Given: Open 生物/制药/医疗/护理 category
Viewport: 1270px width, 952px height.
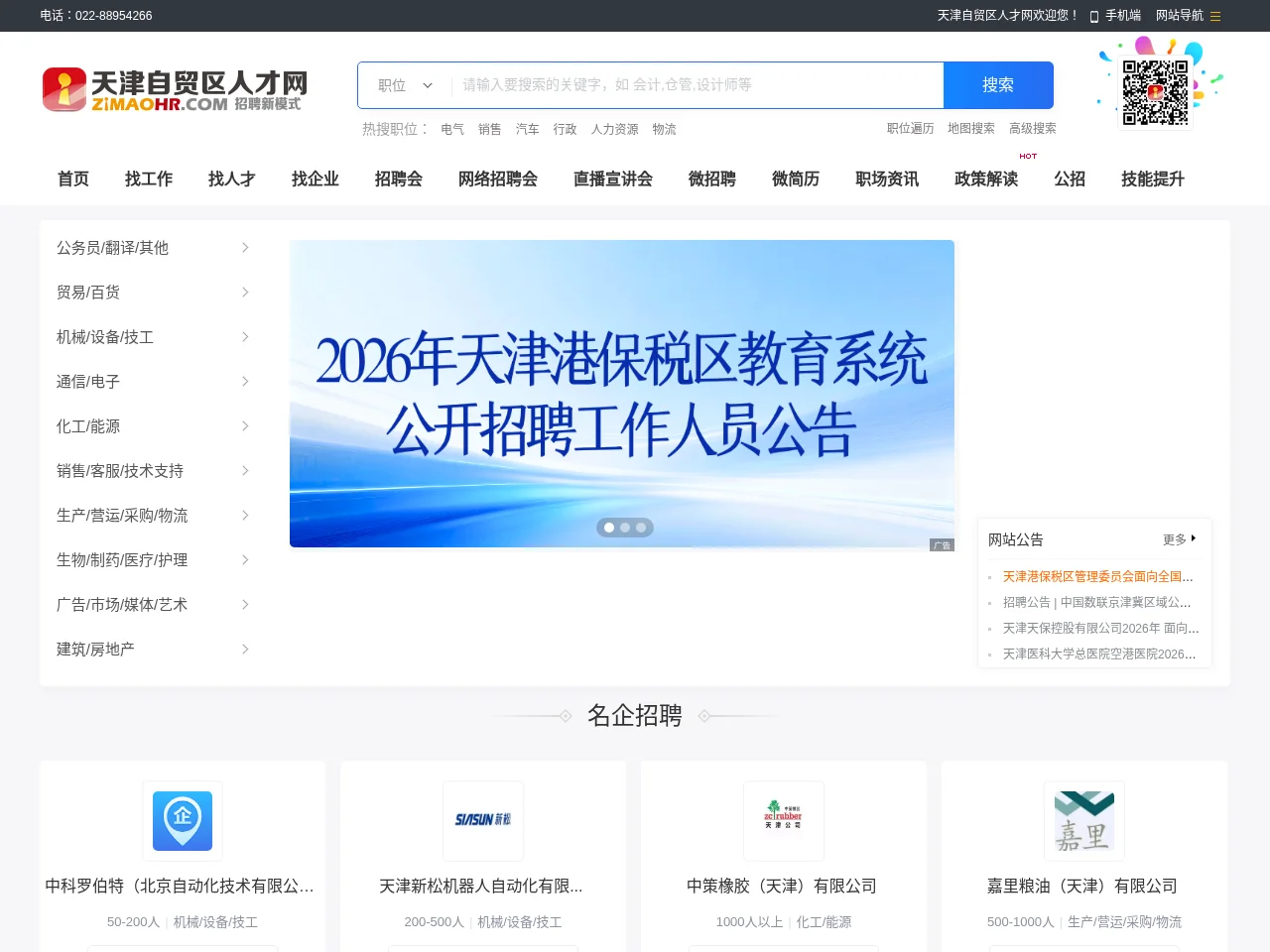Looking at the screenshot, I should pyautogui.click(x=122, y=560).
